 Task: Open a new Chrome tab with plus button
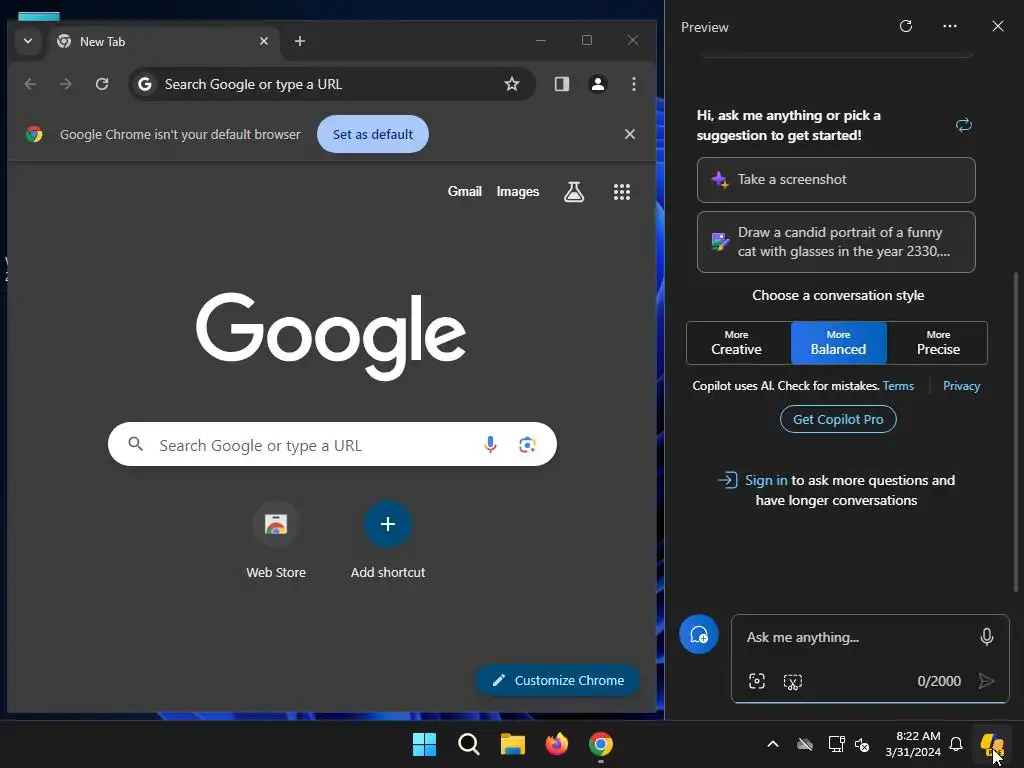pos(300,41)
